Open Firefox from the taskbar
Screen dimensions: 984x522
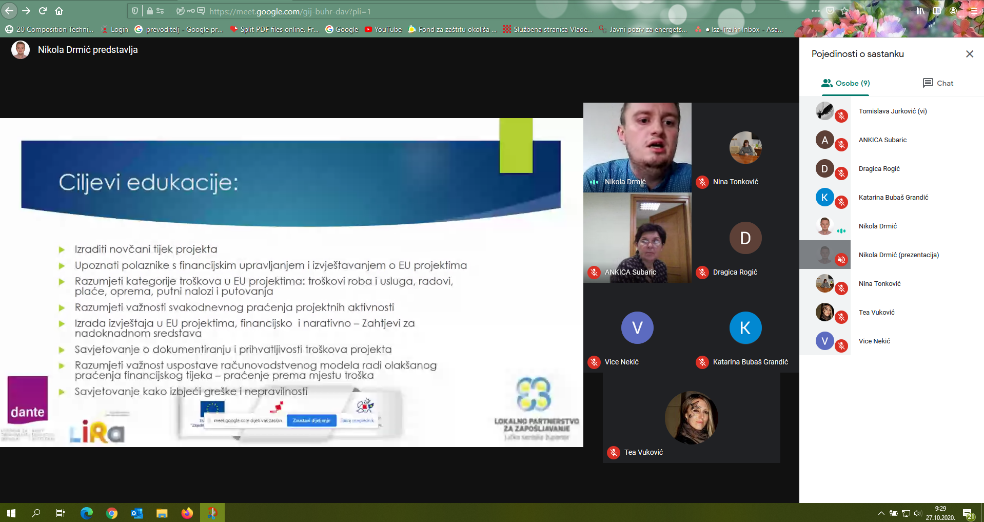(186, 512)
